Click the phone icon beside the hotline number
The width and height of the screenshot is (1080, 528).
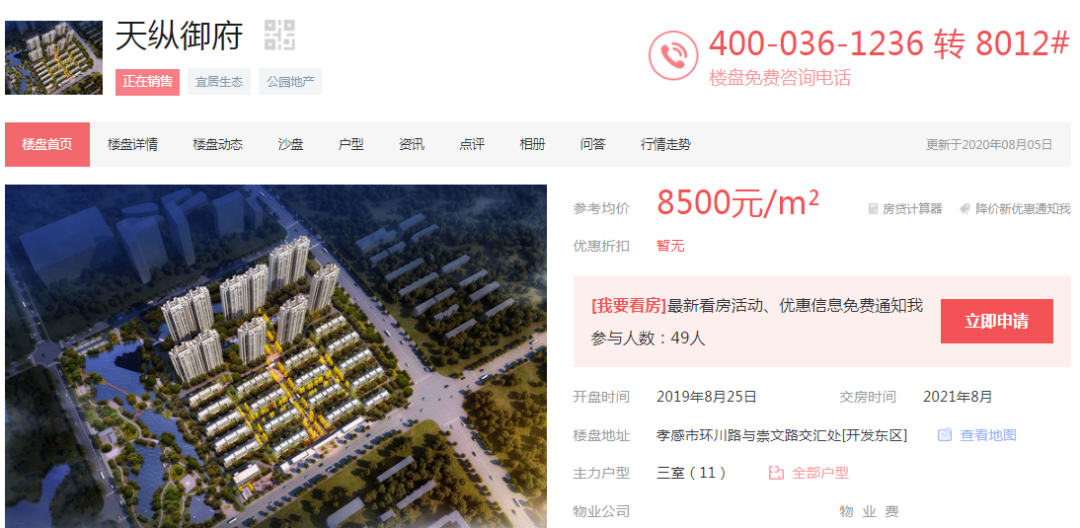click(673, 55)
